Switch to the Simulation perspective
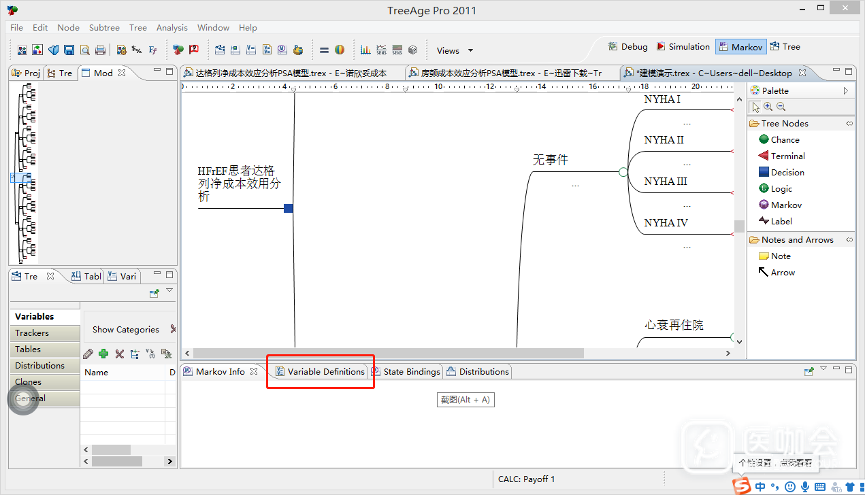866x495 pixels. (x=682, y=47)
